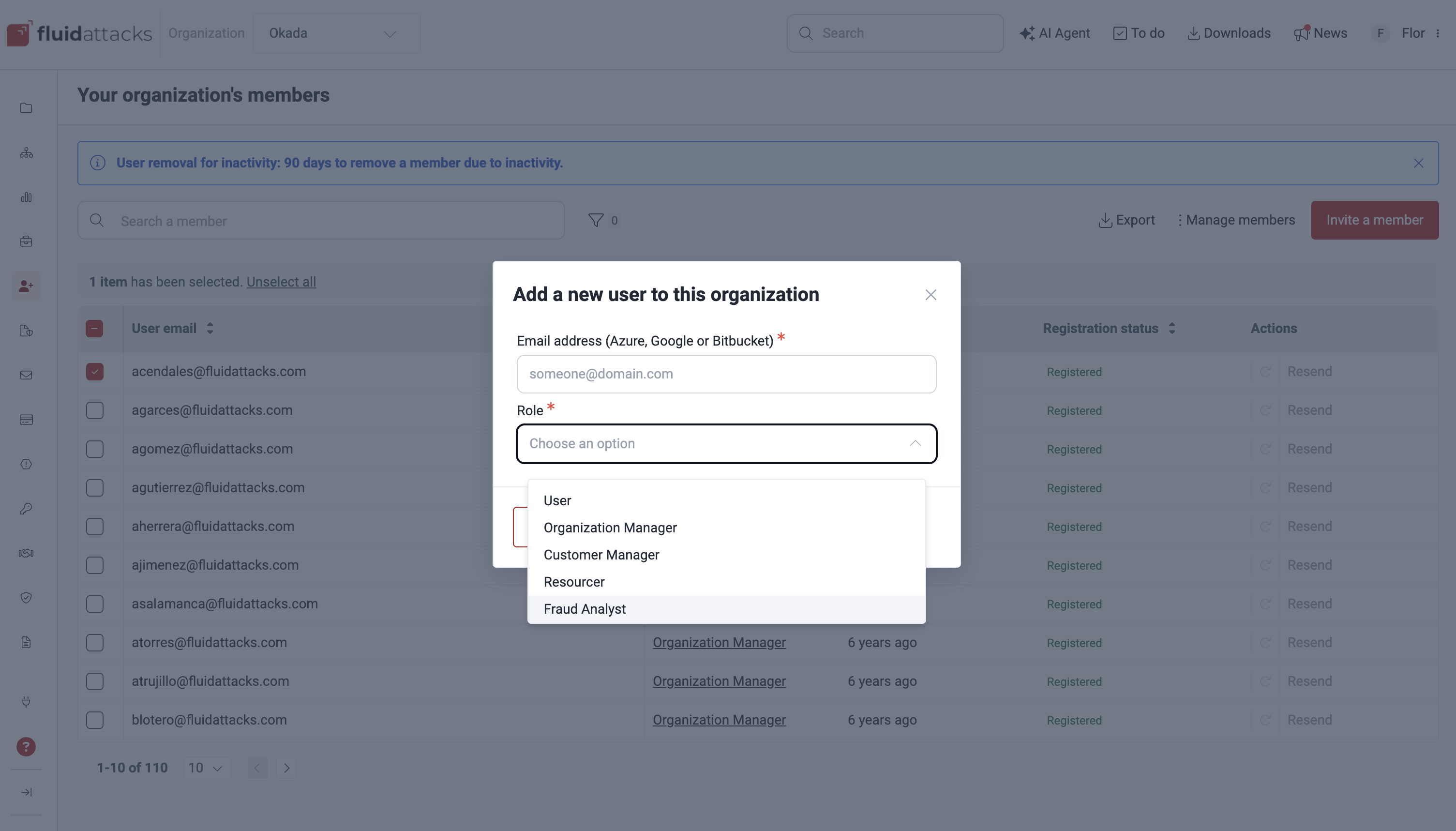Screen dimensions: 1456x831
Task: Click the Export button
Action: 1127,220
